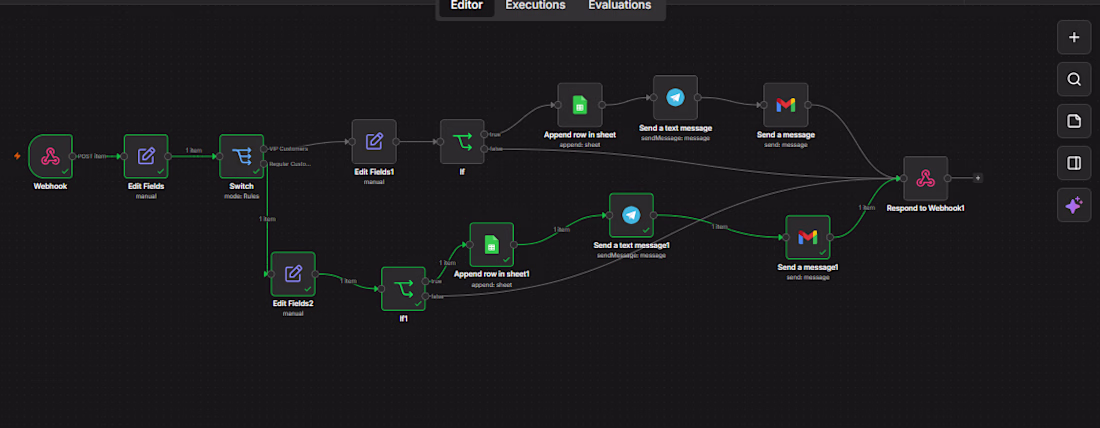
Task: Select the If node
Action: pos(462,141)
